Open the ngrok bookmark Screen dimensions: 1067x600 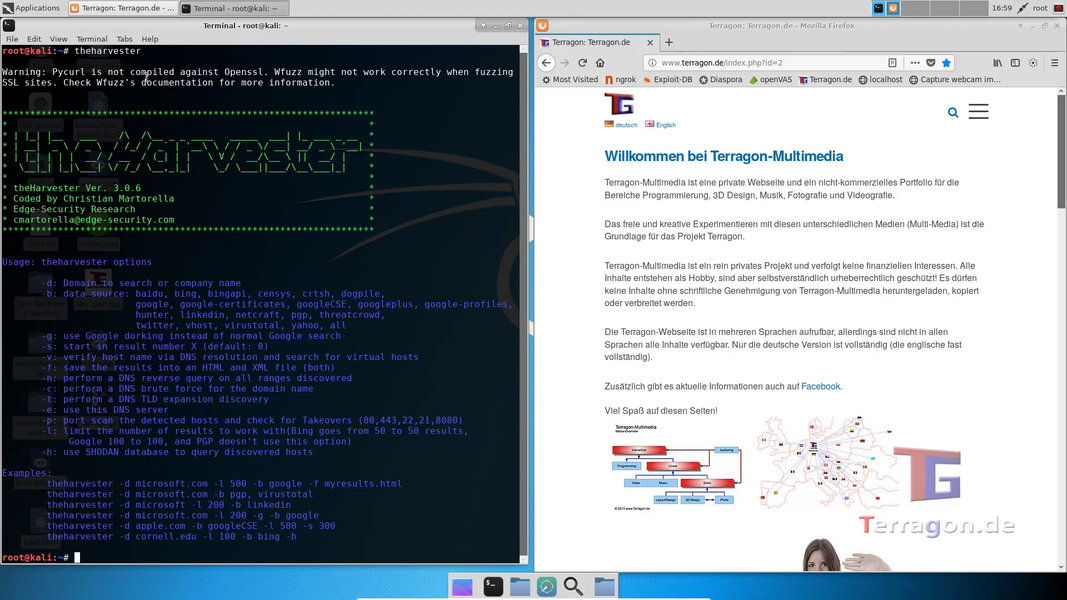pos(621,80)
